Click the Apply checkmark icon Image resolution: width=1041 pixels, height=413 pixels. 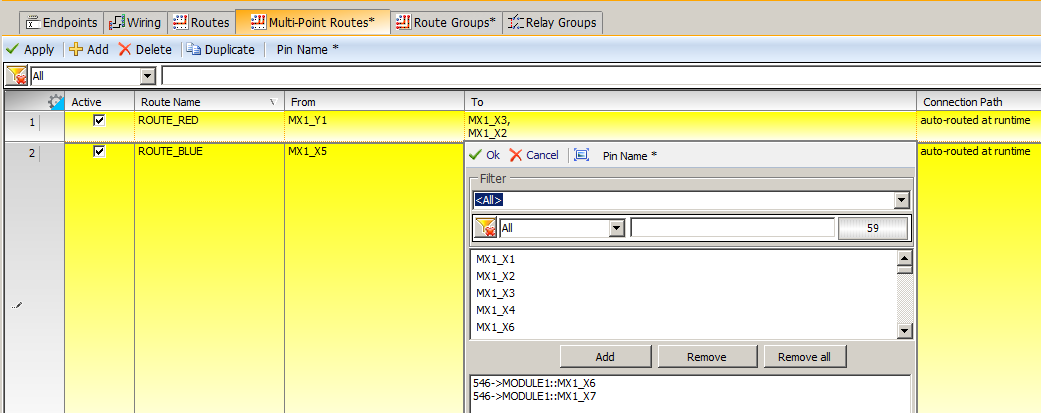click(12, 49)
